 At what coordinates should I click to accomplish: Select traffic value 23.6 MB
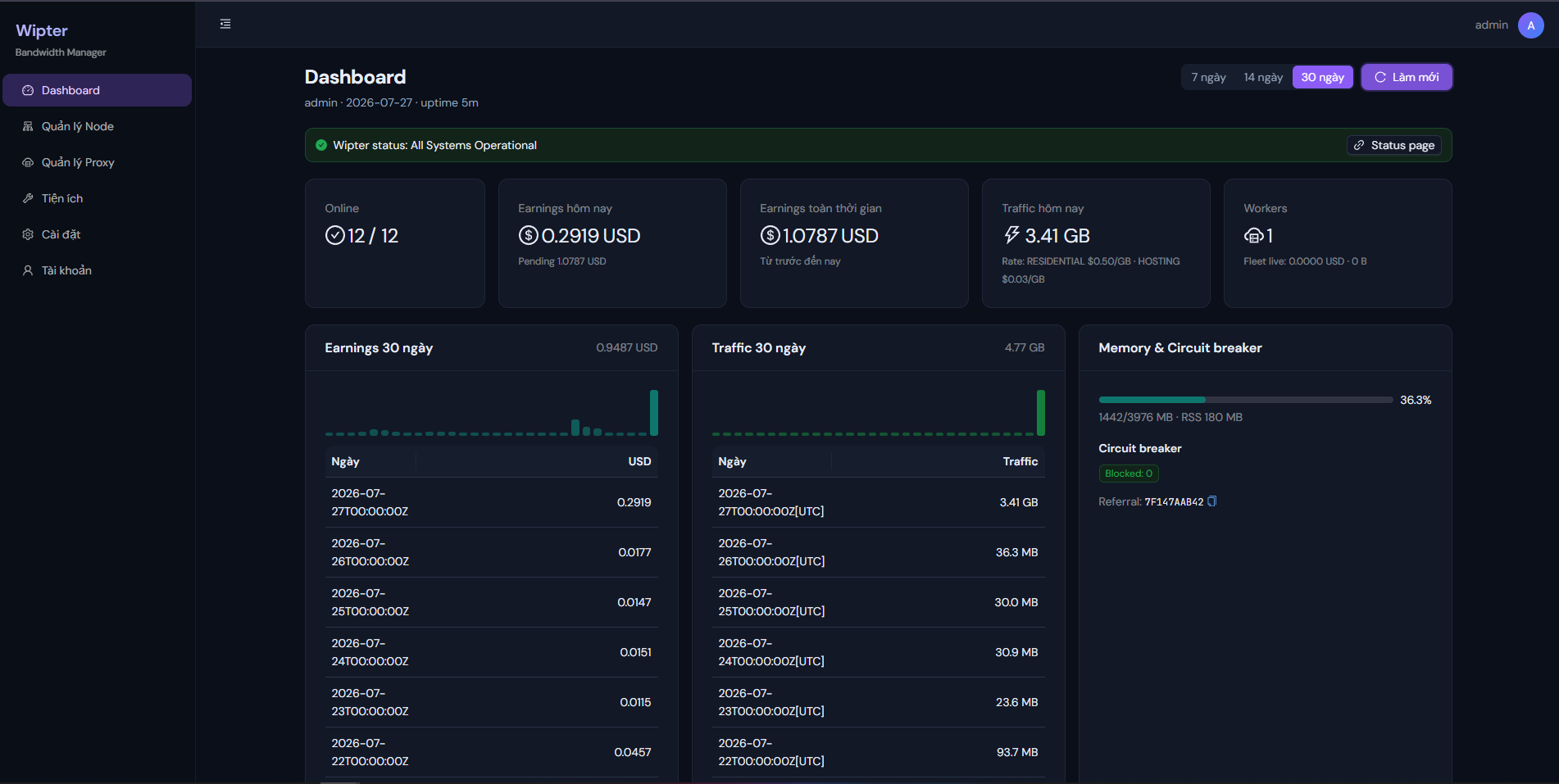(1016, 702)
